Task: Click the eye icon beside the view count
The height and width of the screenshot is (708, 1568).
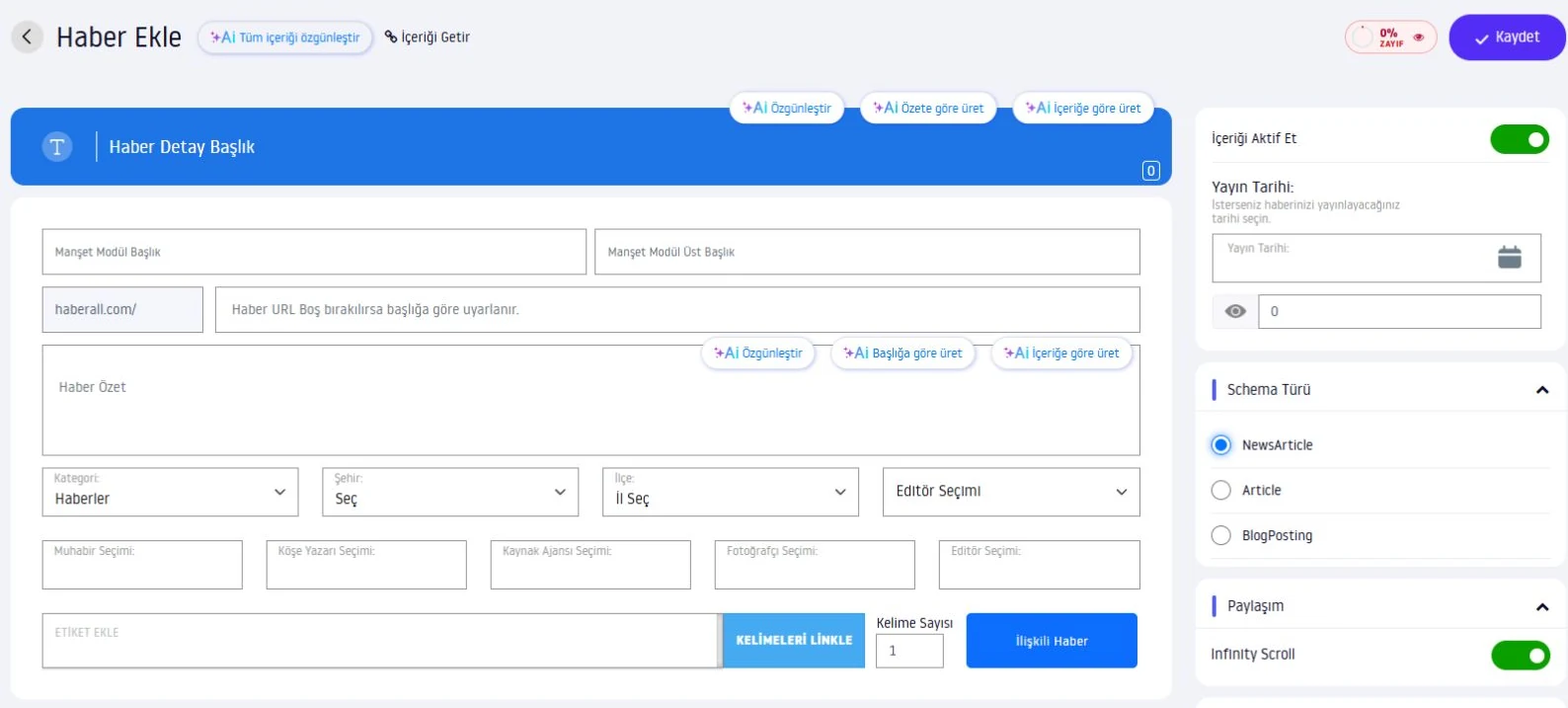Action: (1235, 311)
